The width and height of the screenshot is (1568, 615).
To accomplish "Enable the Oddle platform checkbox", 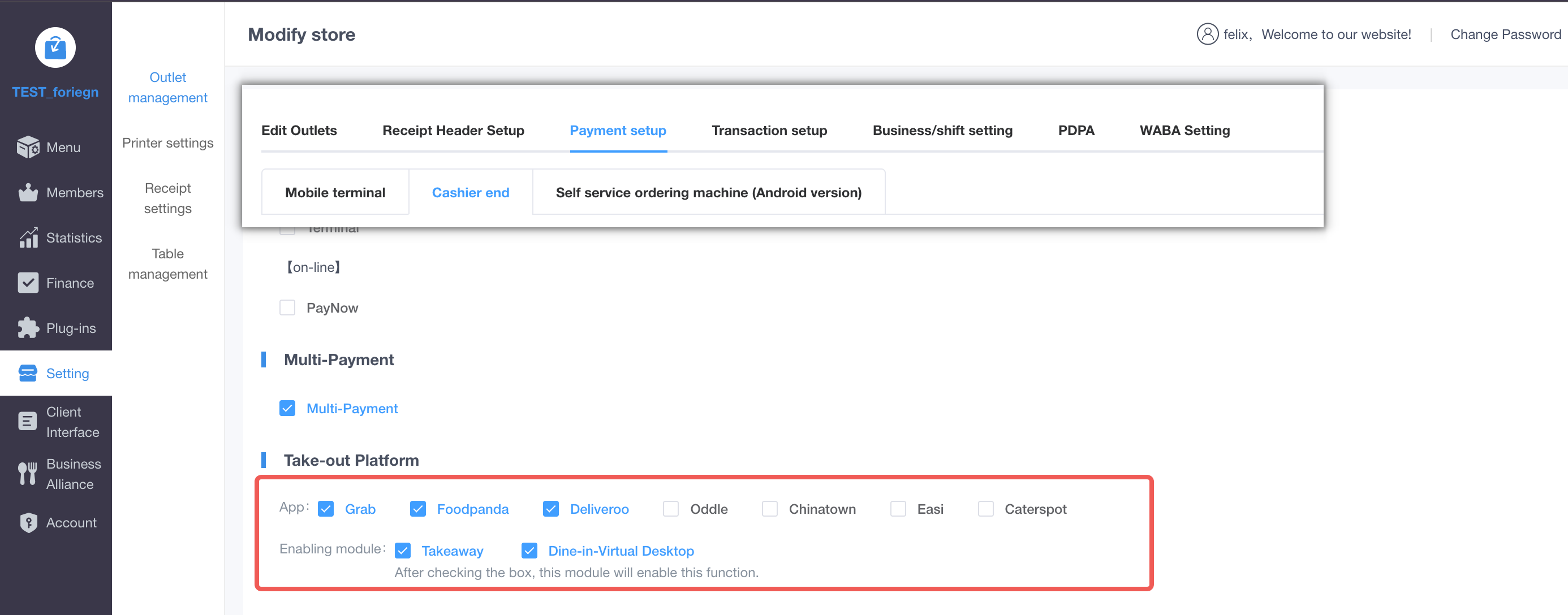I will (x=670, y=509).
